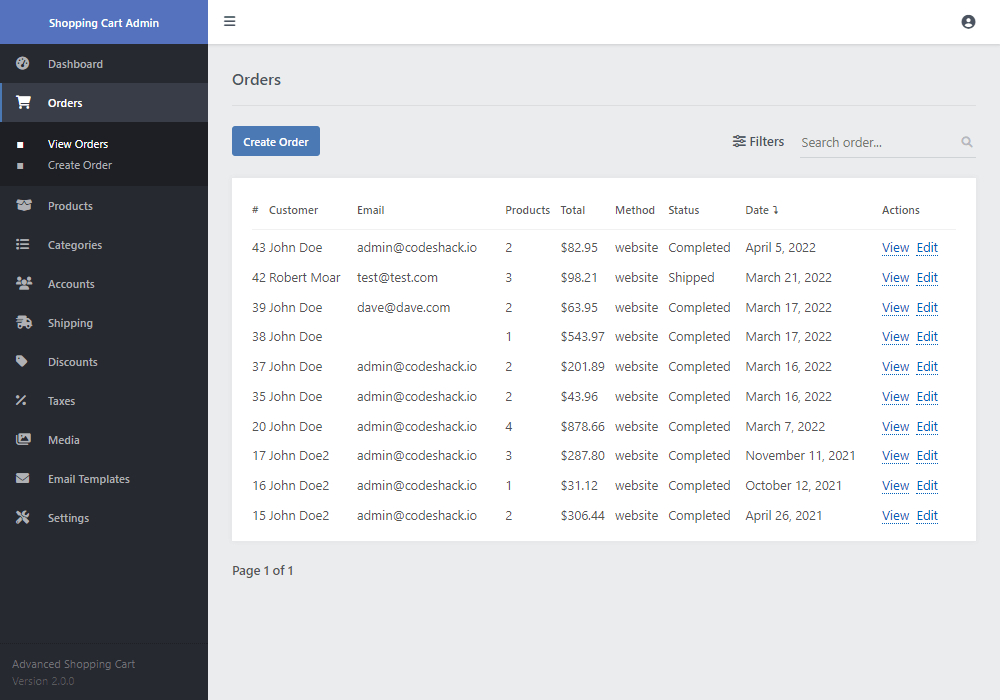The image size is (1000, 700).
Task: View order 38 totaling $543.97
Action: point(895,336)
